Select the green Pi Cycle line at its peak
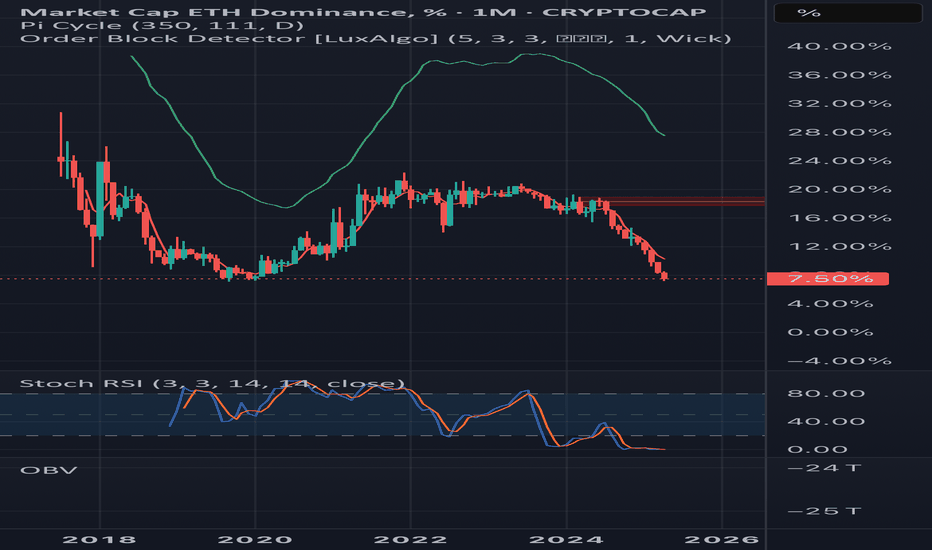This screenshot has height=550, width=932. pyautogui.click(x=532, y=54)
